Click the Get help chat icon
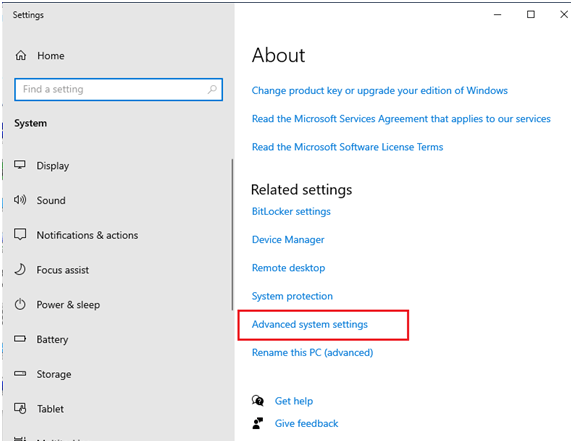This screenshot has width=573, height=443. point(258,401)
